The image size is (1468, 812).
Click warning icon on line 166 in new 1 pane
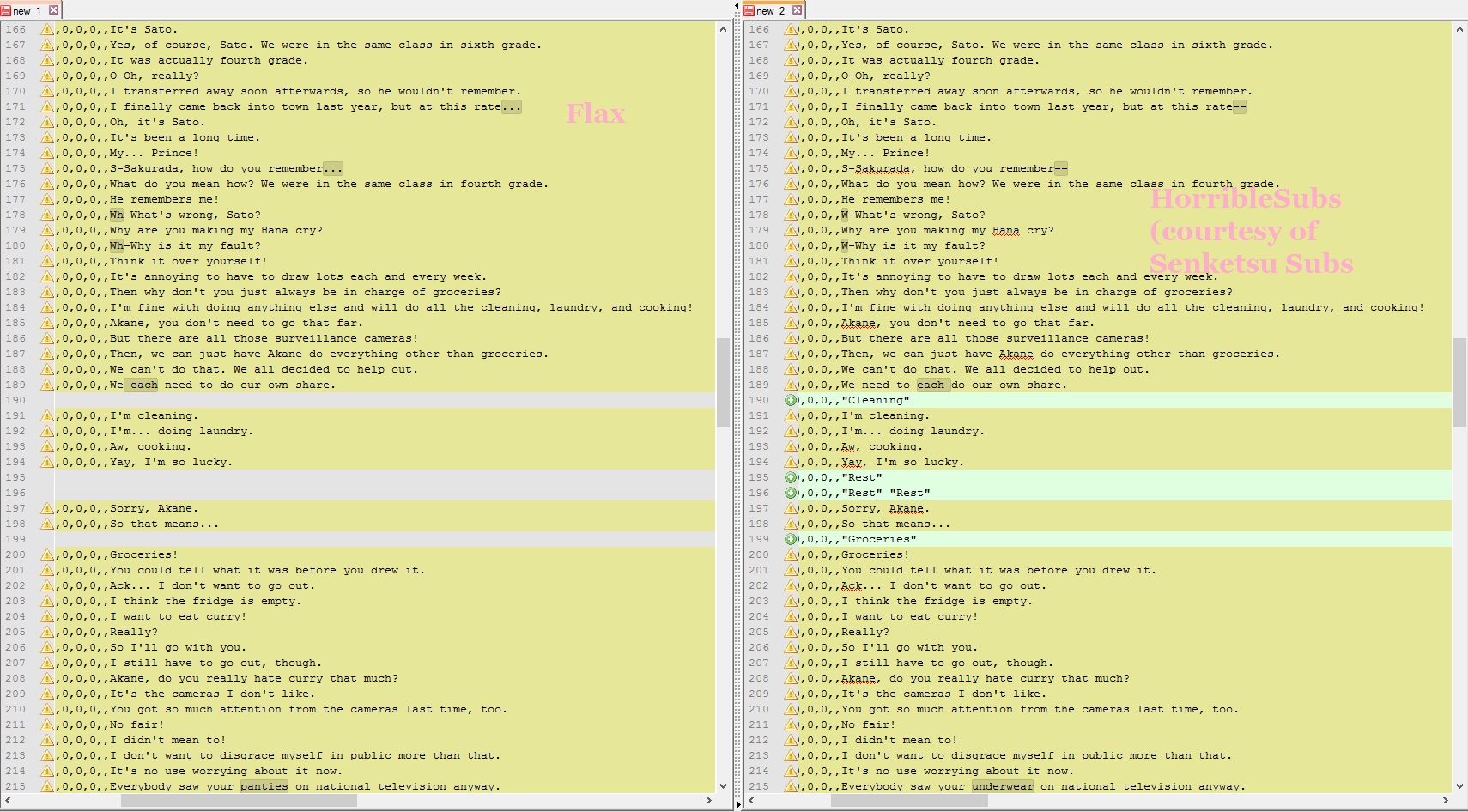point(47,29)
